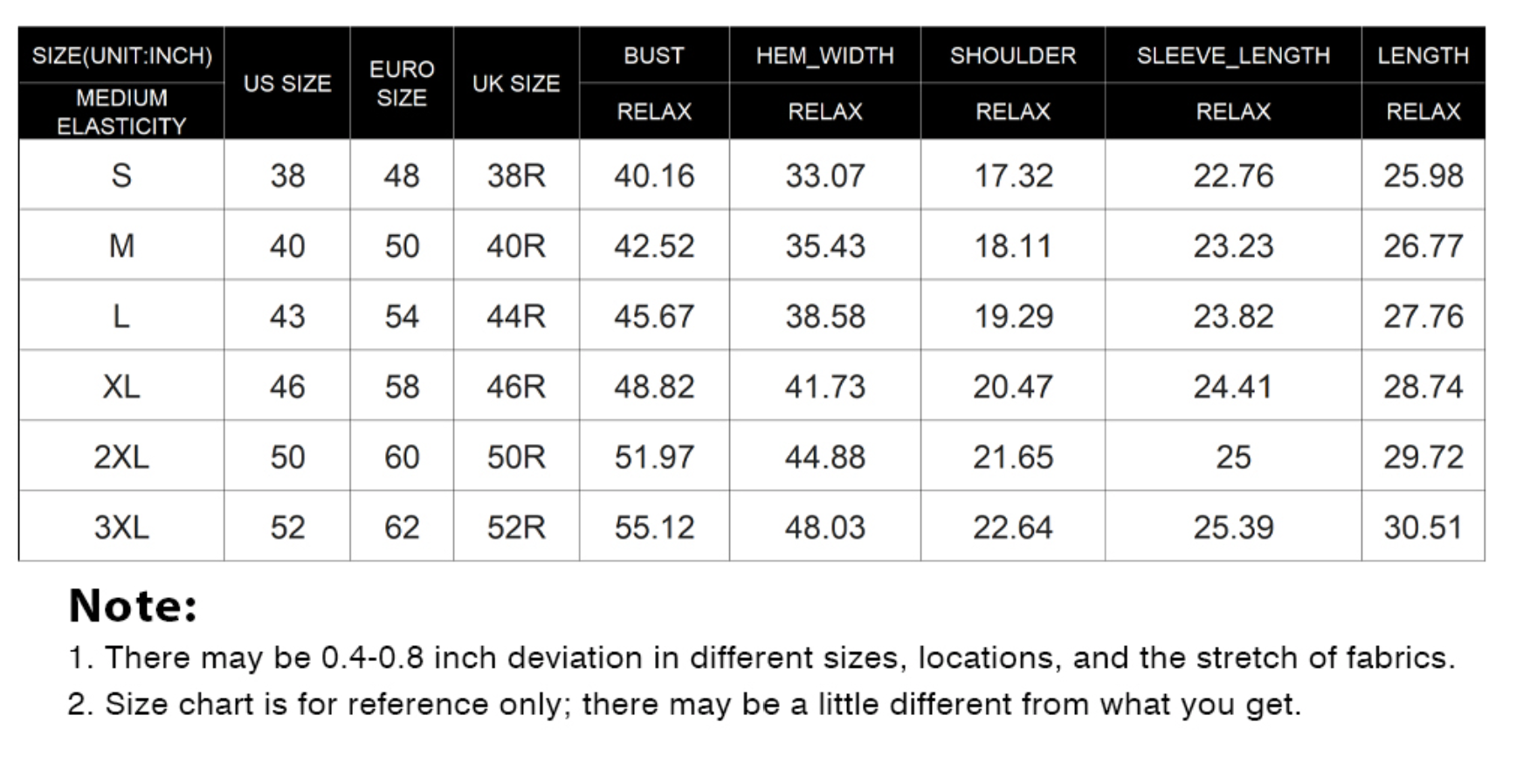Click the bold Note: heading
Viewport: 1523px width, 784px height.
(x=134, y=606)
